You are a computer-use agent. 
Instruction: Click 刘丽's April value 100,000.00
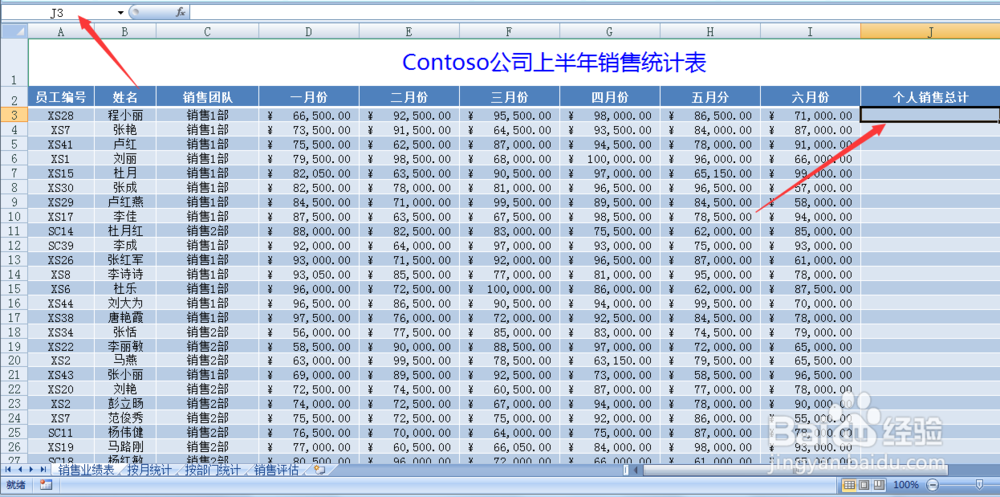coord(610,159)
